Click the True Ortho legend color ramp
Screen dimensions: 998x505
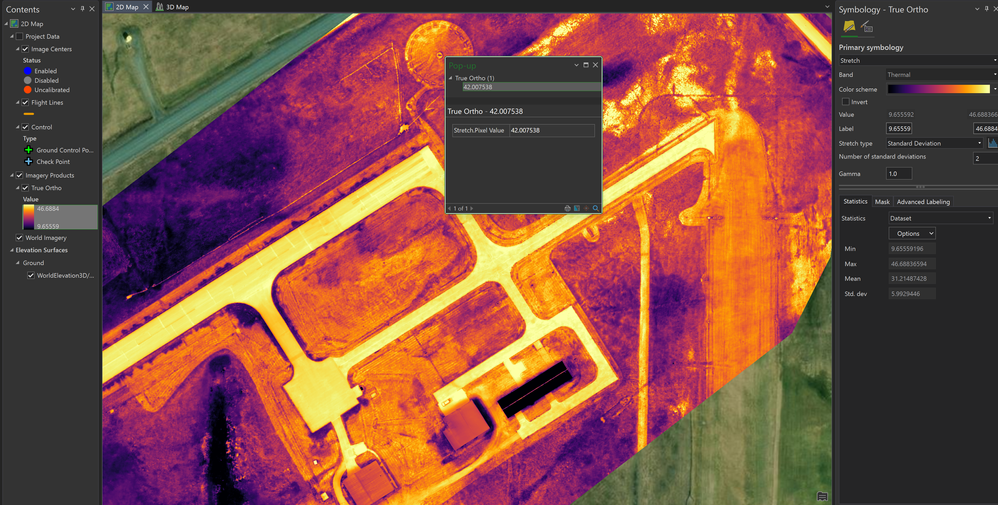click(x=29, y=217)
